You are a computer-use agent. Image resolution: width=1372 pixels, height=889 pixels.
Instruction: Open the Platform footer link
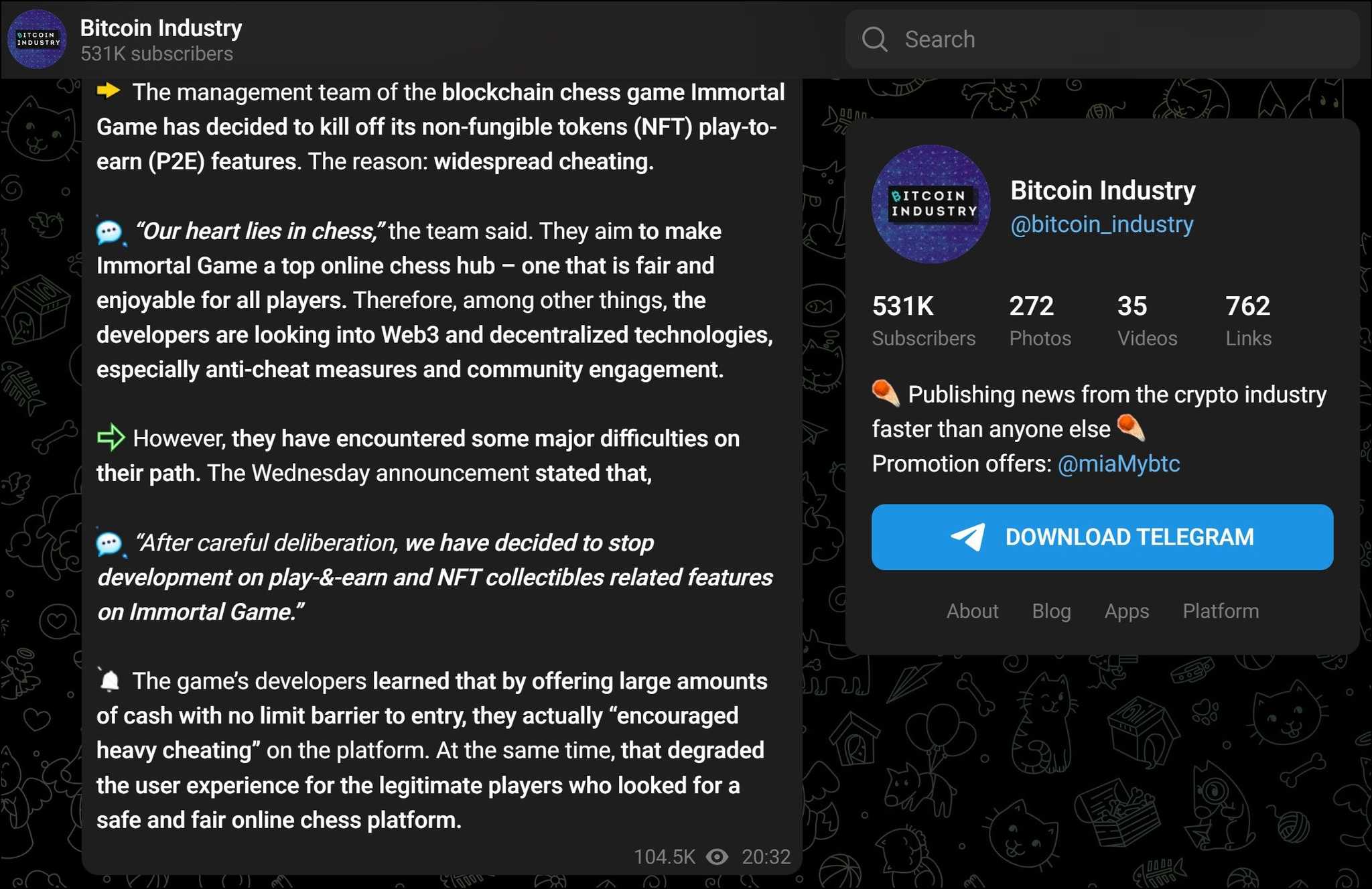point(1220,611)
